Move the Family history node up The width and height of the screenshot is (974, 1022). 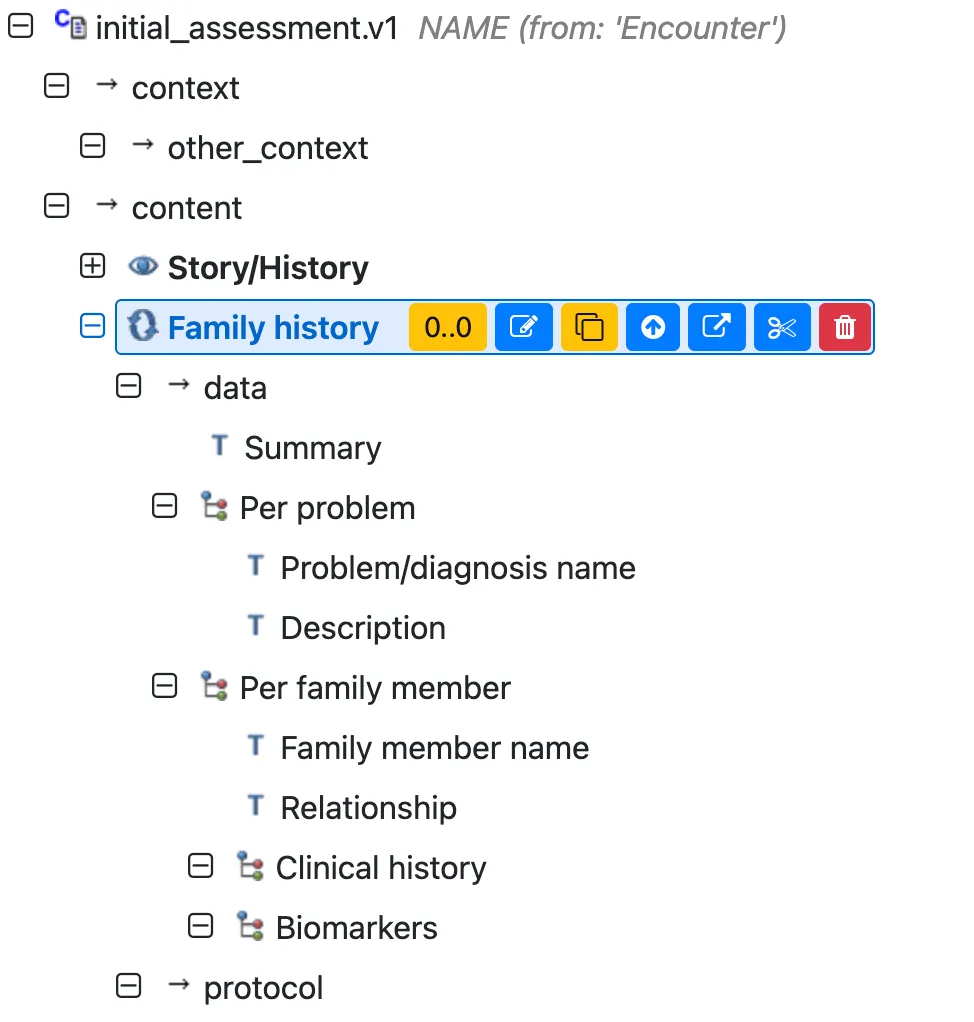(652, 326)
